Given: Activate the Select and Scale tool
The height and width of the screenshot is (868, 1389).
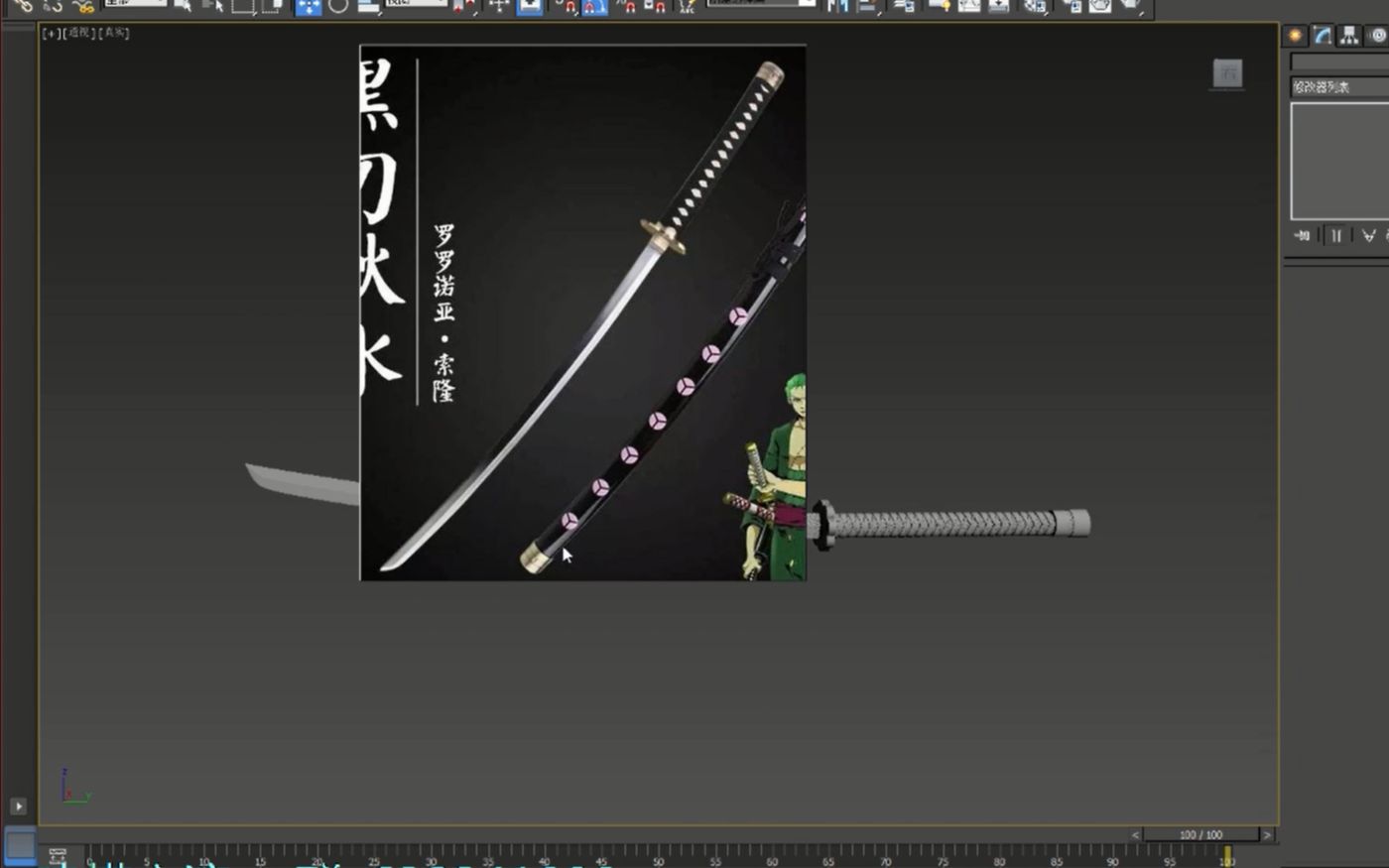Looking at the screenshot, I should [x=368, y=6].
